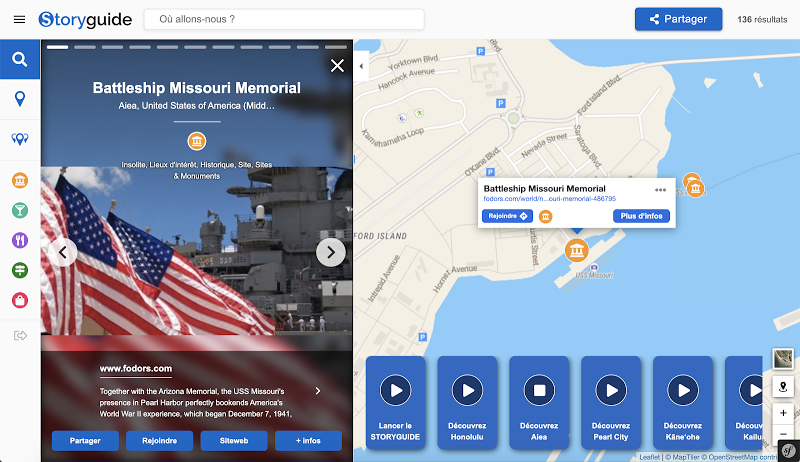Click the '136 résultats' count

(762, 19)
